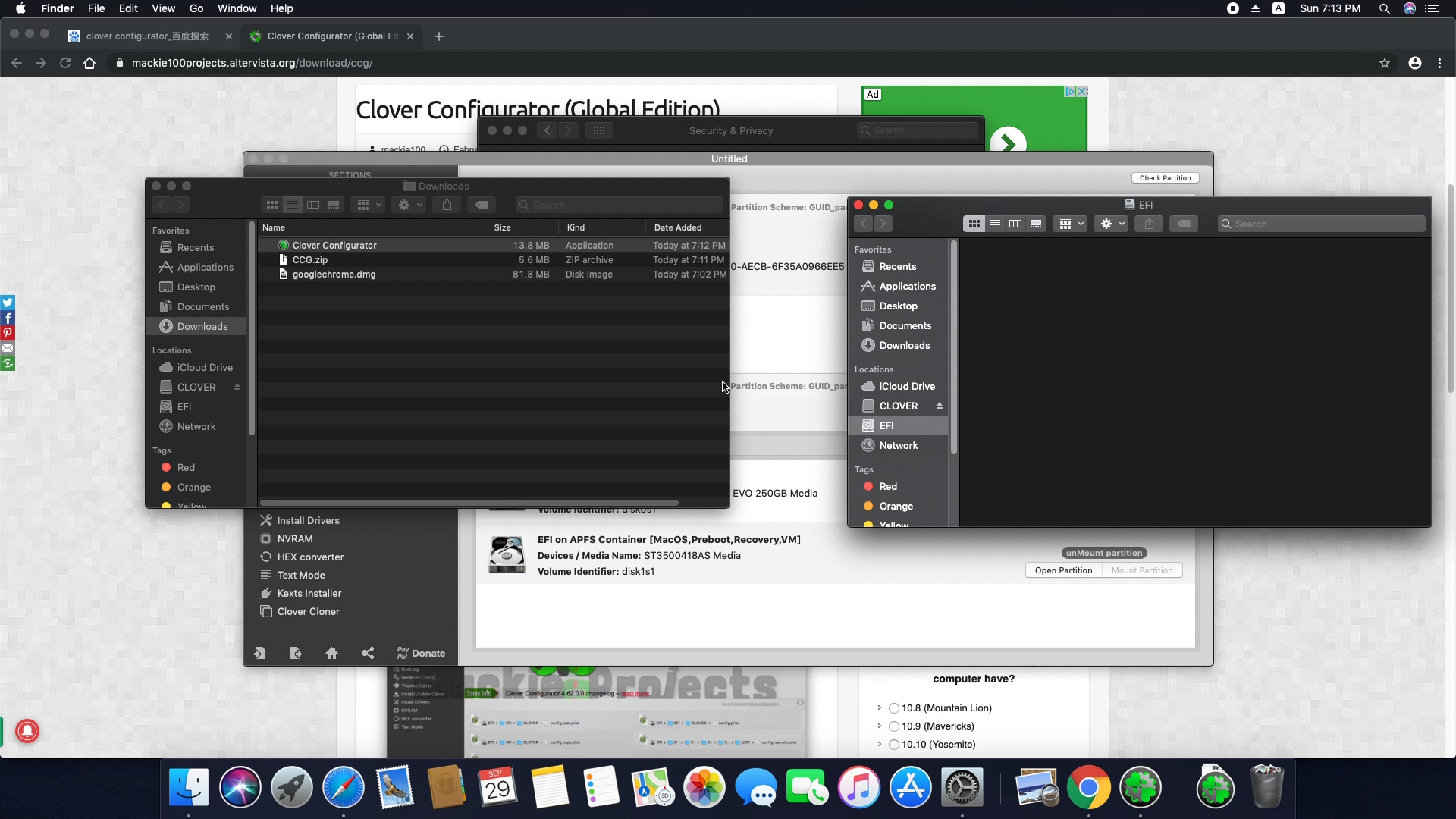
Task: Click the tags icon in EFI window toolbar
Action: (1184, 224)
